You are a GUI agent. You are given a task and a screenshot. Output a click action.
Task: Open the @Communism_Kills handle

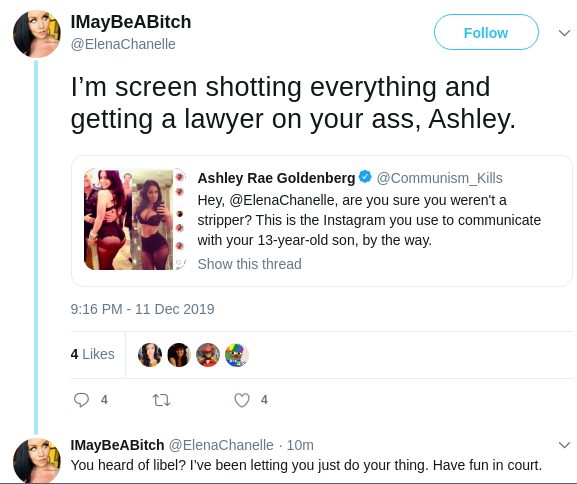[439, 178]
